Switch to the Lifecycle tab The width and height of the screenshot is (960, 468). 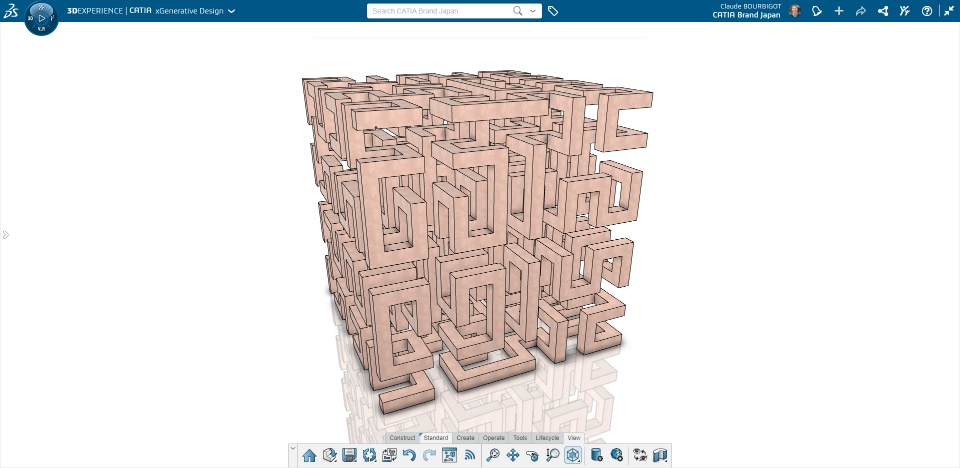click(547, 438)
